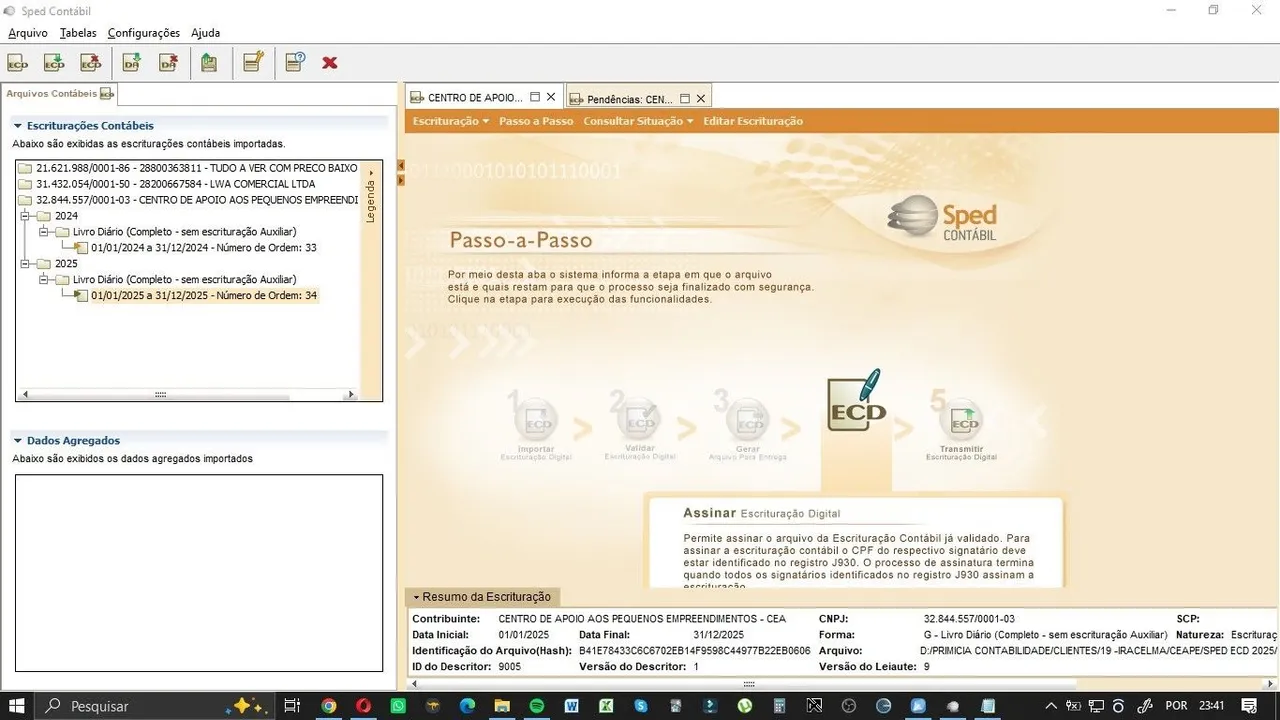Open the Calculator from the taskbar

(780, 706)
